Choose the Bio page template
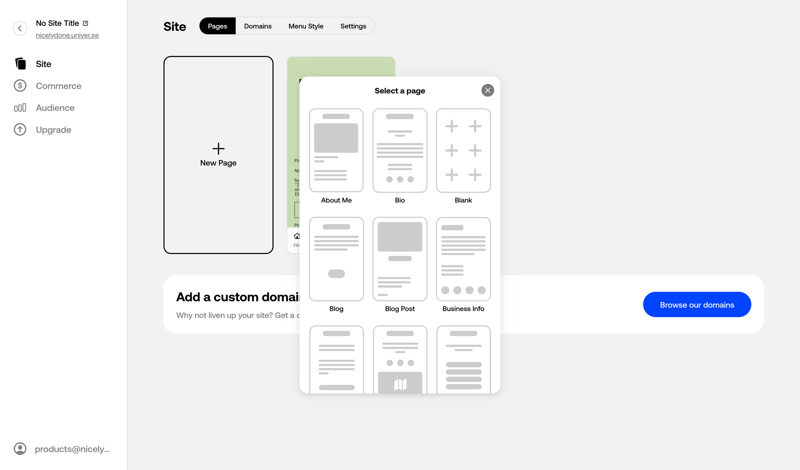 point(400,151)
